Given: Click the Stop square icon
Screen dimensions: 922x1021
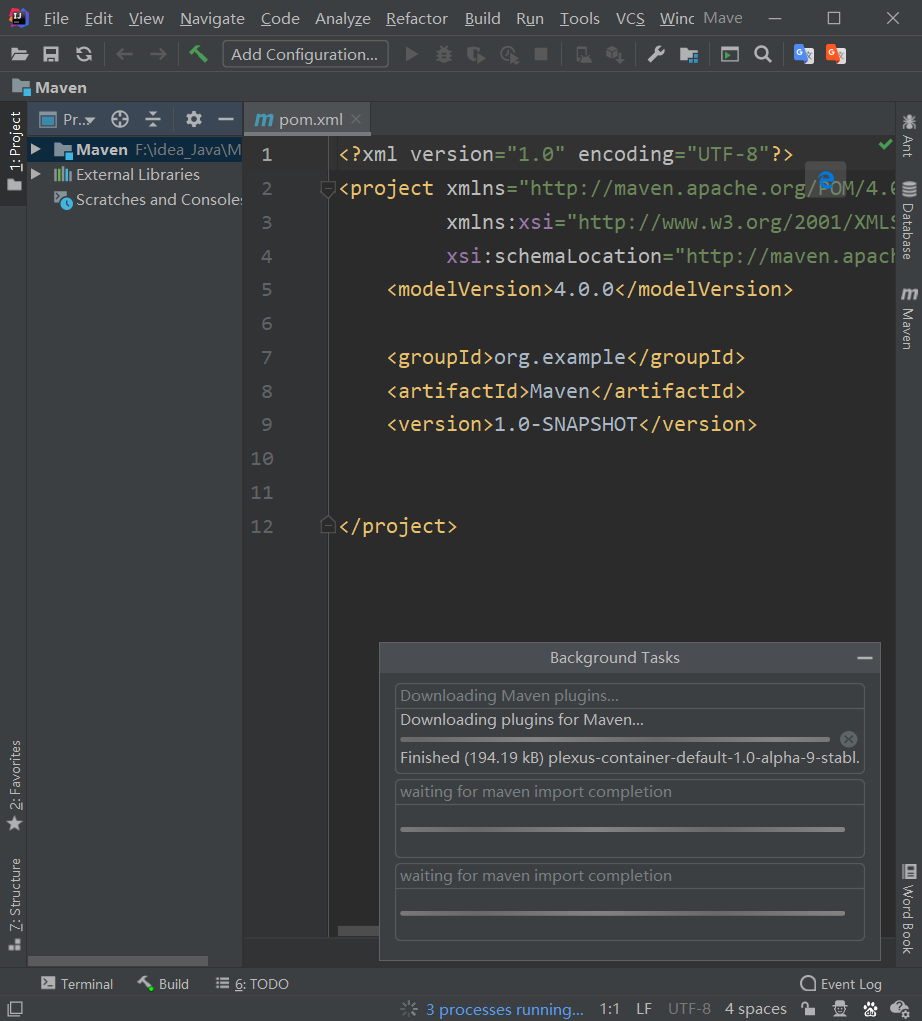Looking at the screenshot, I should pos(540,54).
